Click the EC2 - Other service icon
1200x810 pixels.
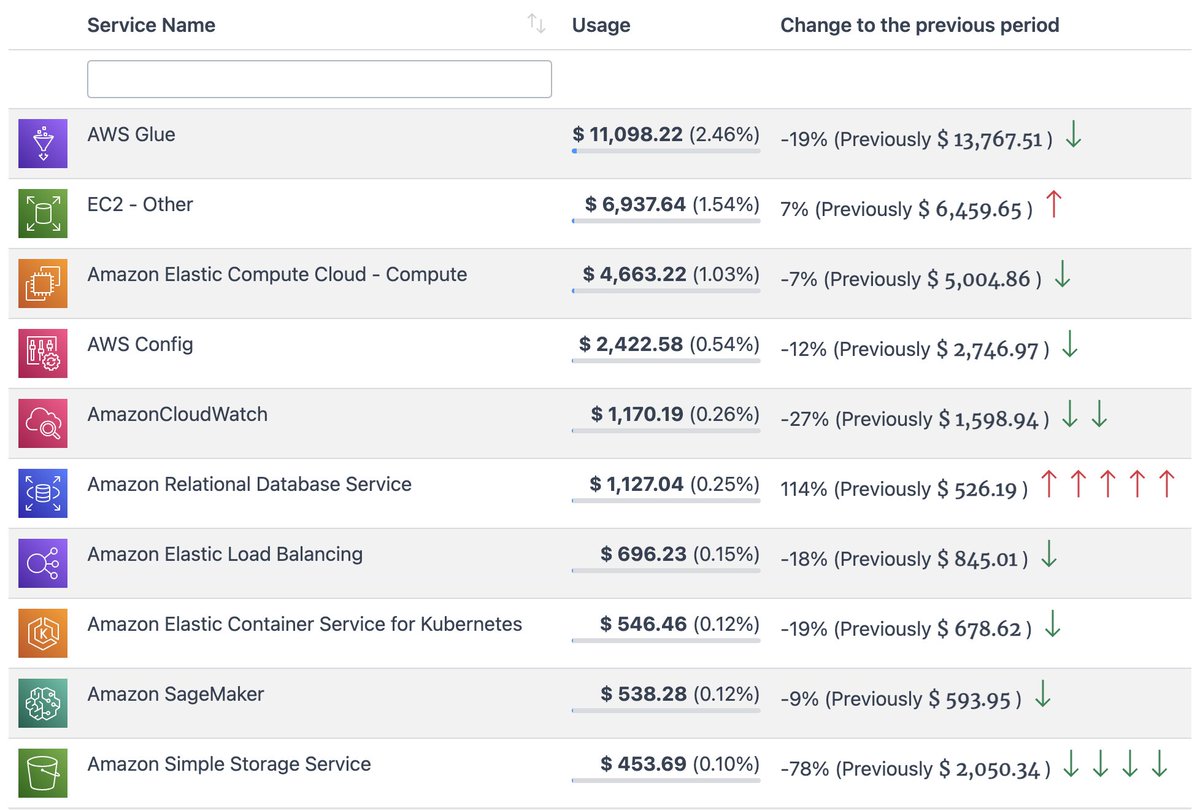(x=42, y=213)
